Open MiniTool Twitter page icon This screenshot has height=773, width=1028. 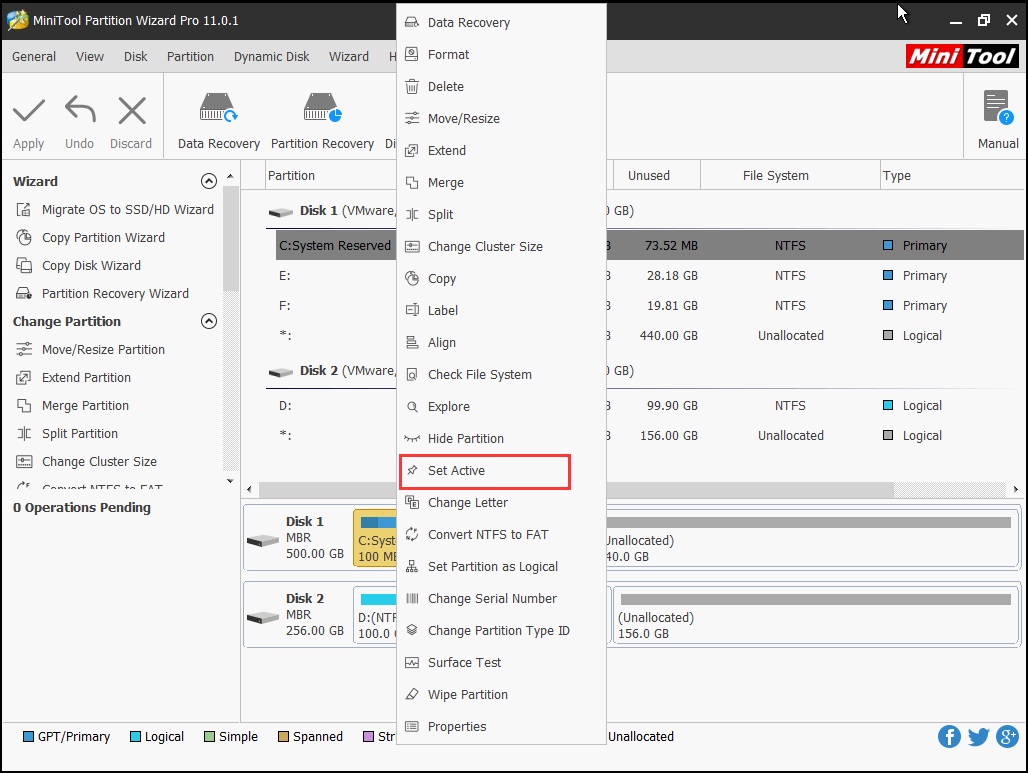tap(978, 736)
